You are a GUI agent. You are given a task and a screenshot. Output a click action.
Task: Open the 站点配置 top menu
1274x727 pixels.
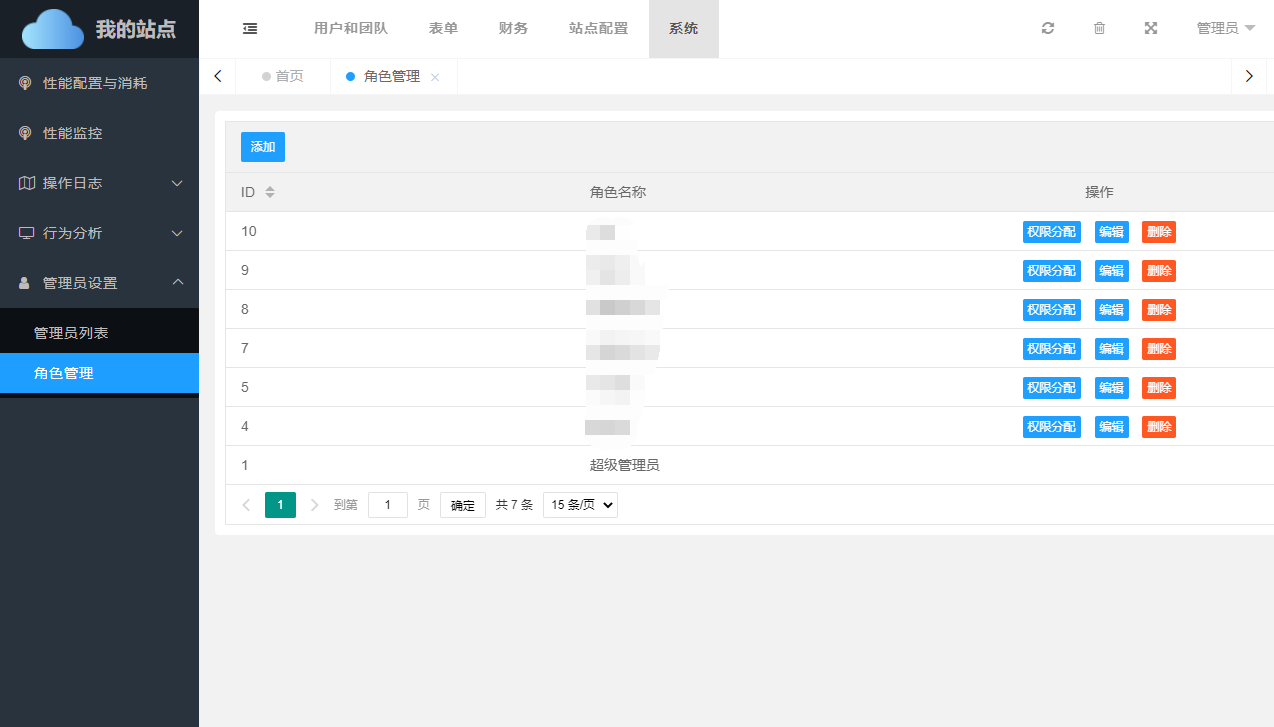pyautogui.click(x=598, y=29)
